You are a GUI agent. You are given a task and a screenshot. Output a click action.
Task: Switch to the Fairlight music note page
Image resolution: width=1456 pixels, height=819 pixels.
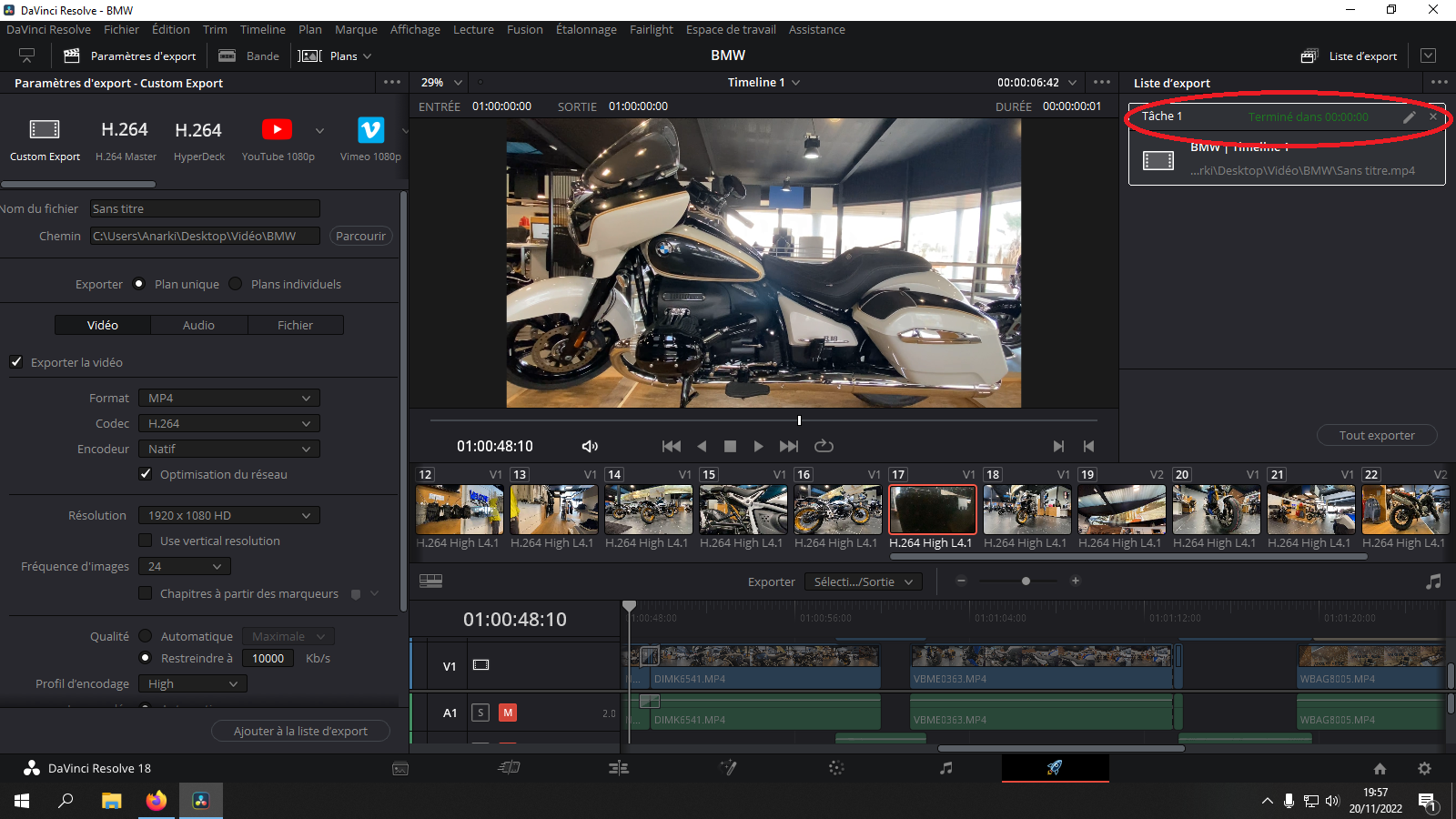coord(945,768)
